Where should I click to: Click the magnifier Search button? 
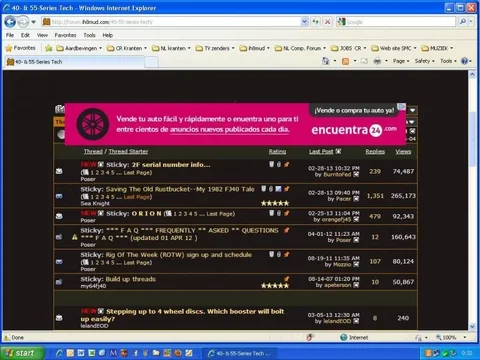tap(463, 22)
